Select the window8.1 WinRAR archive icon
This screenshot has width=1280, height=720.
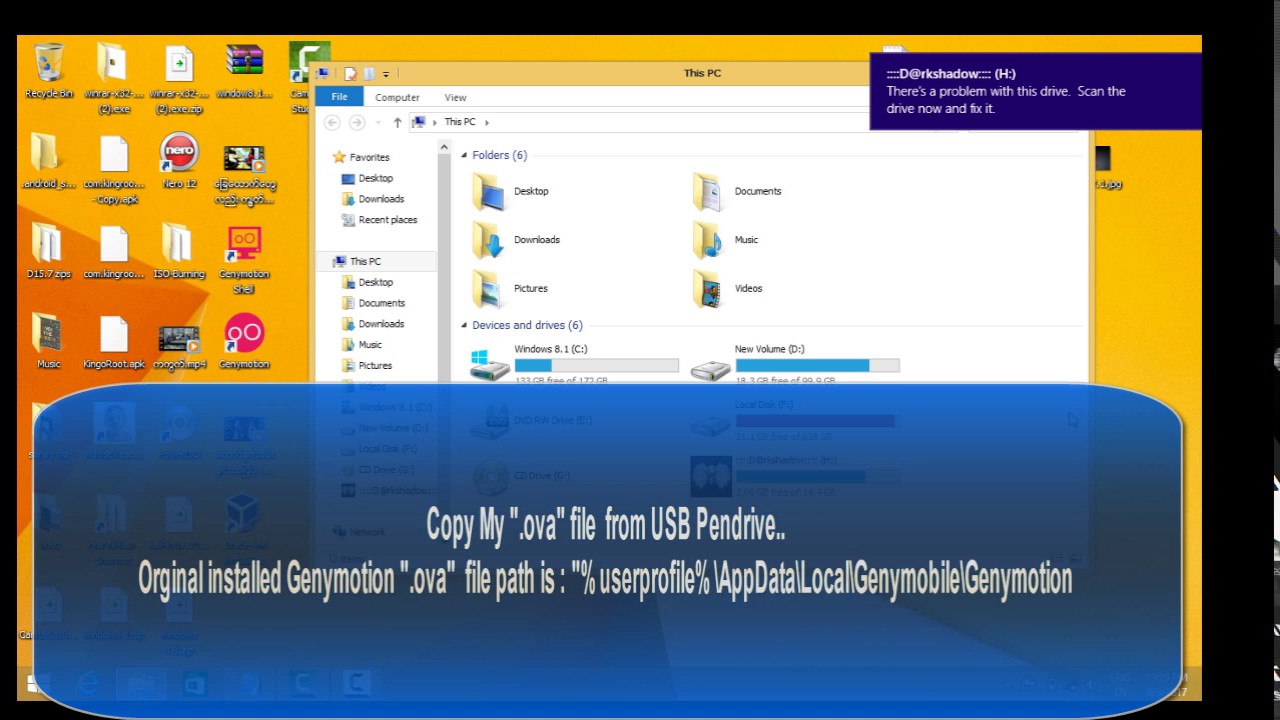[x=244, y=71]
